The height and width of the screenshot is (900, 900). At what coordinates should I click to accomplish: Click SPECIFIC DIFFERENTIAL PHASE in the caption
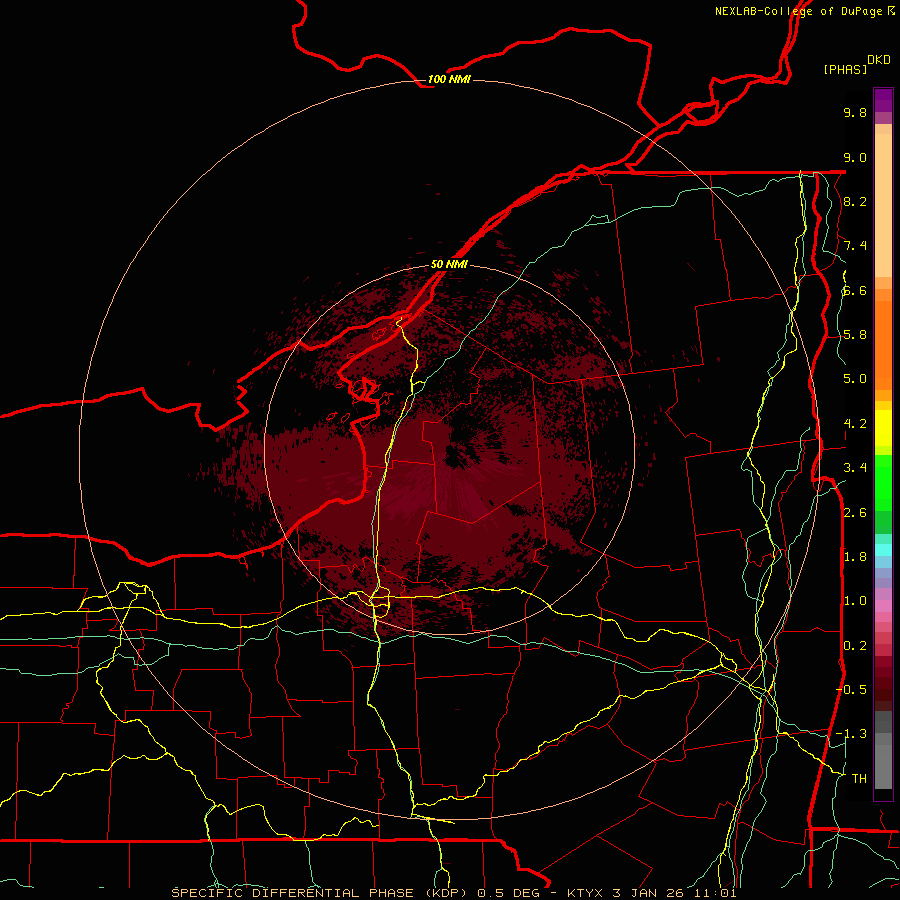[292, 893]
